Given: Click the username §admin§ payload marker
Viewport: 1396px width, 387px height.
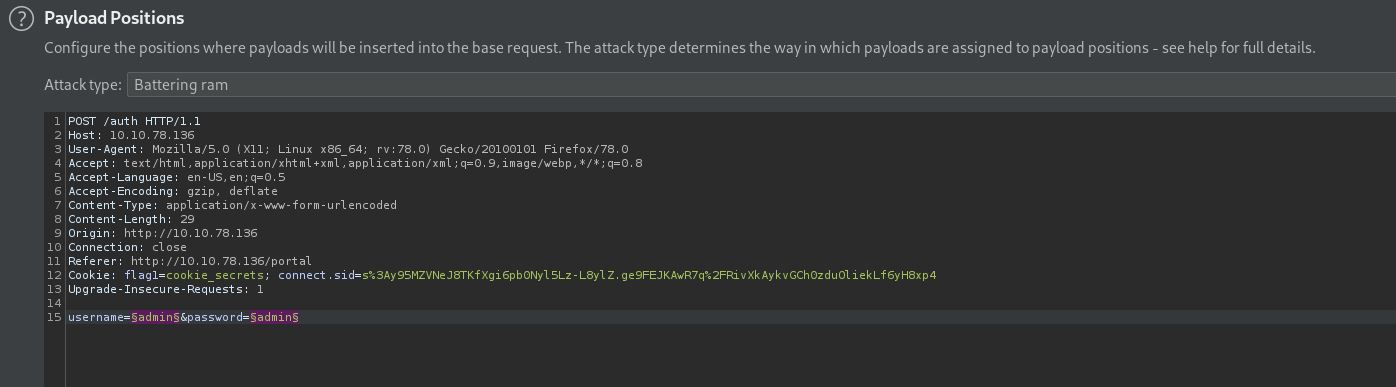Looking at the screenshot, I should pyautogui.click(x=155, y=317).
